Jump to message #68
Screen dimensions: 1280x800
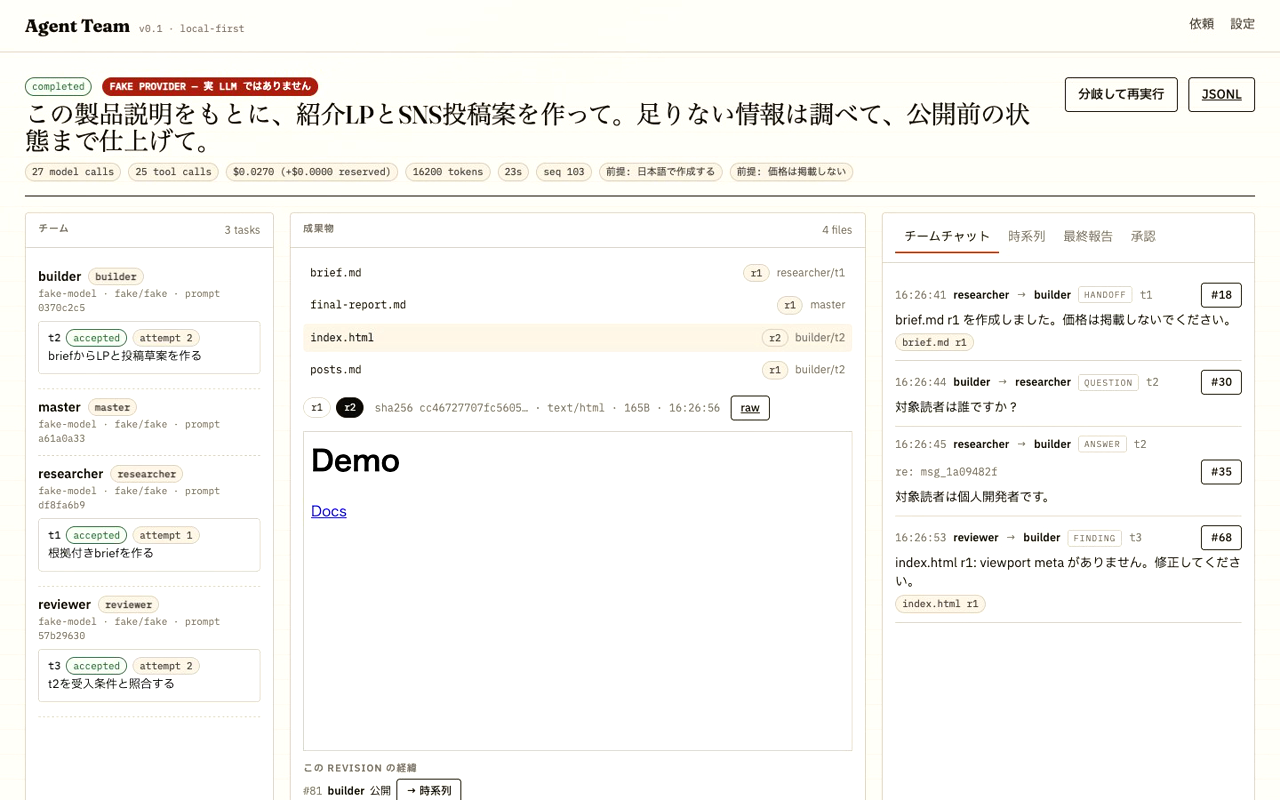pyautogui.click(x=1221, y=537)
